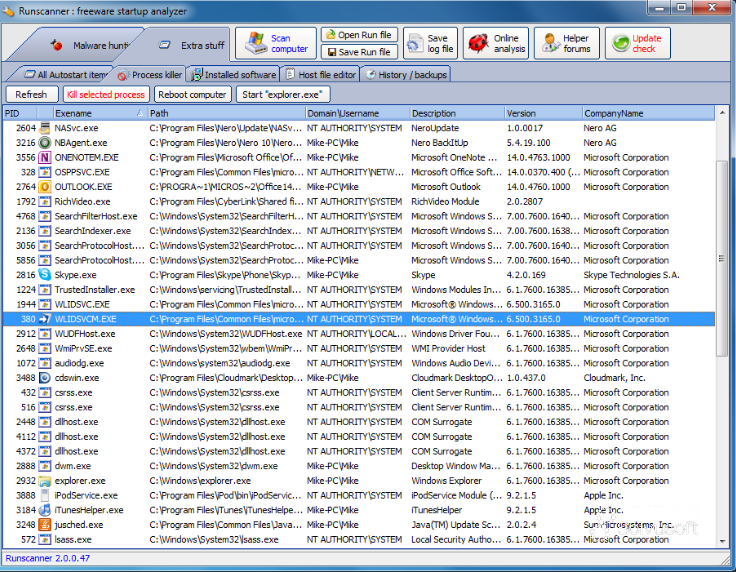Click the process list scroll up arrow
Image resolution: width=736 pixels, height=572 pixels.
(722, 113)
